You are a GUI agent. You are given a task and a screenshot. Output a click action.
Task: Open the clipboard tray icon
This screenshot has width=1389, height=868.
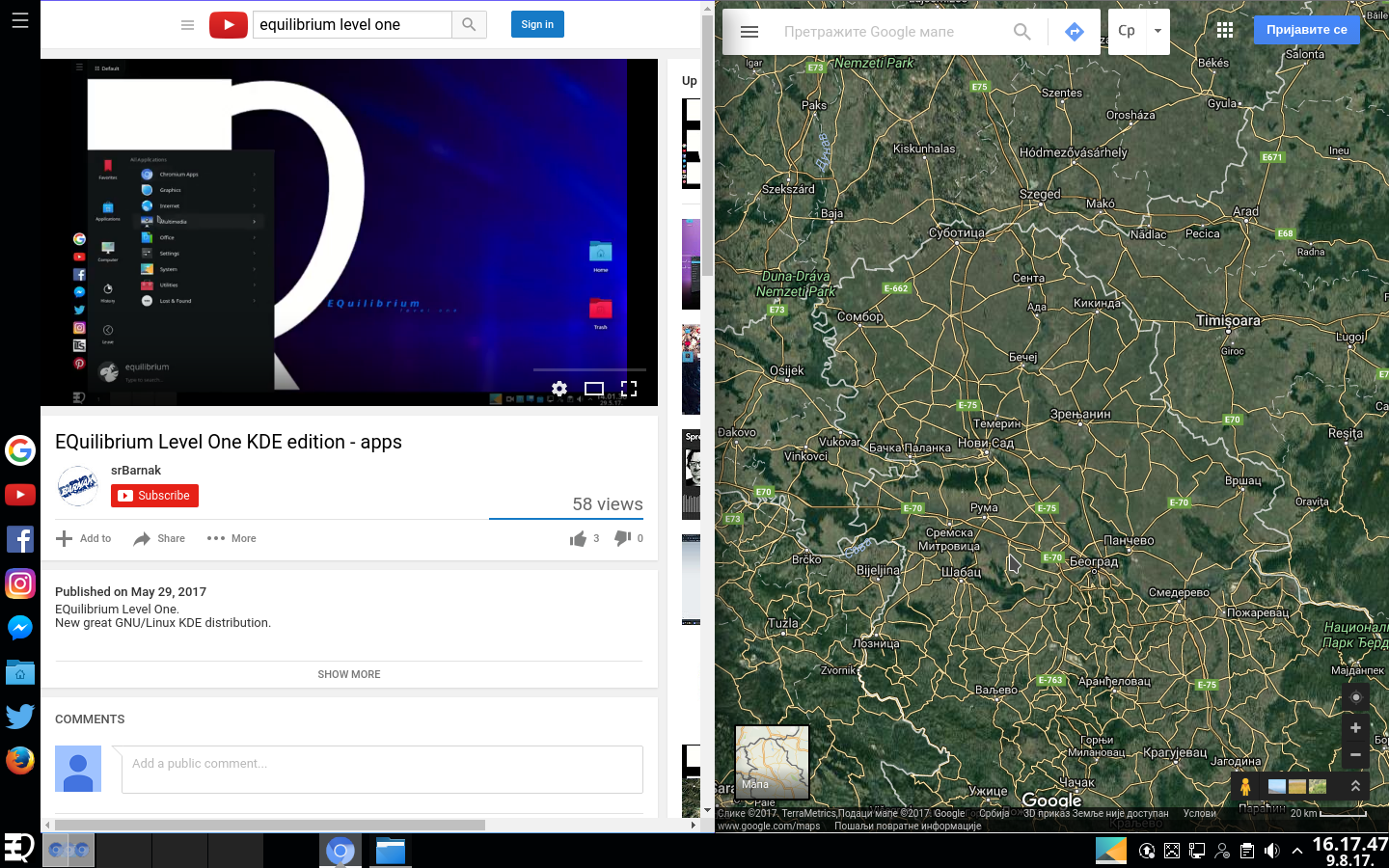[x=1247, y=851]
